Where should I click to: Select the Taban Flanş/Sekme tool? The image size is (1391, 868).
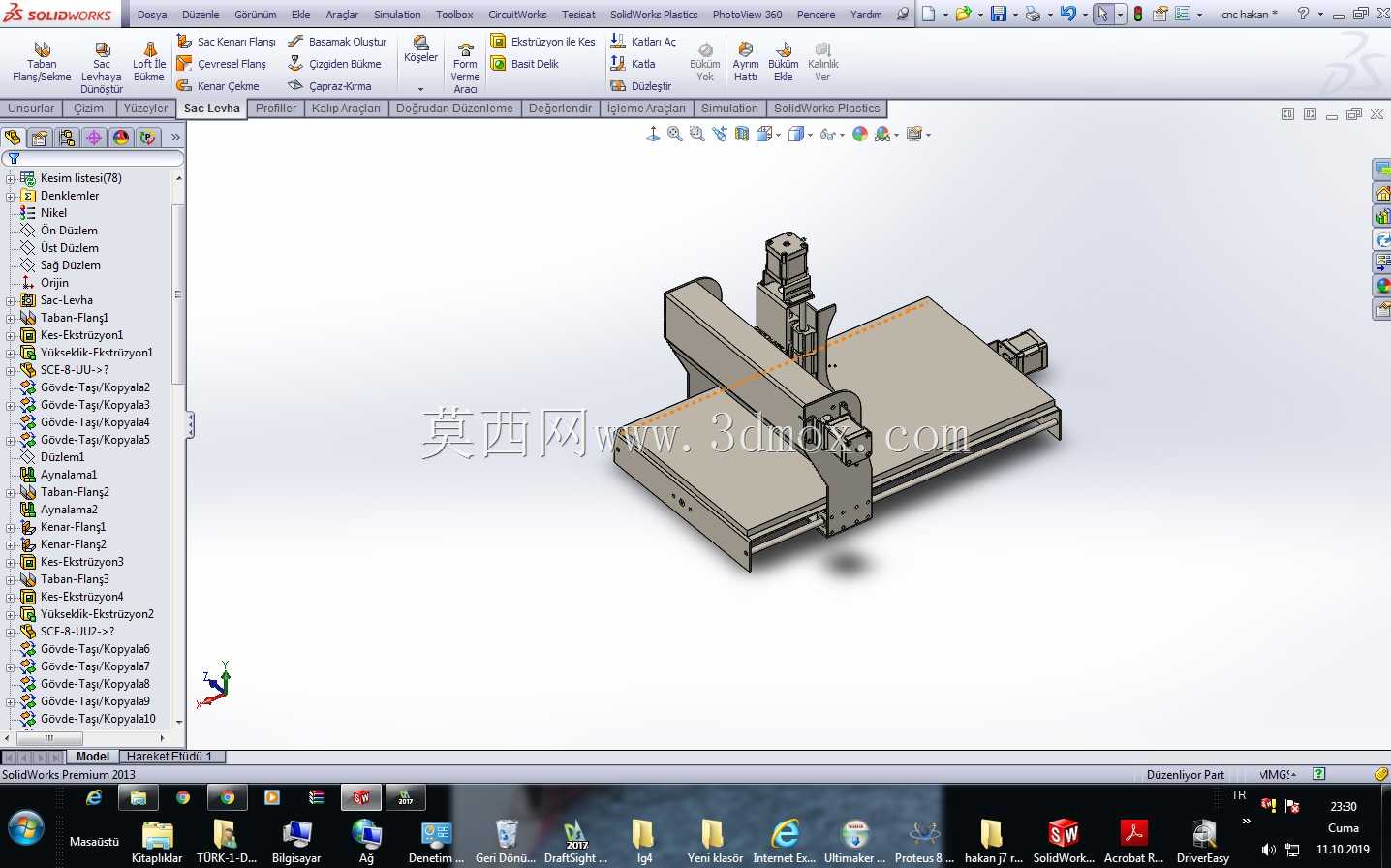42,62
